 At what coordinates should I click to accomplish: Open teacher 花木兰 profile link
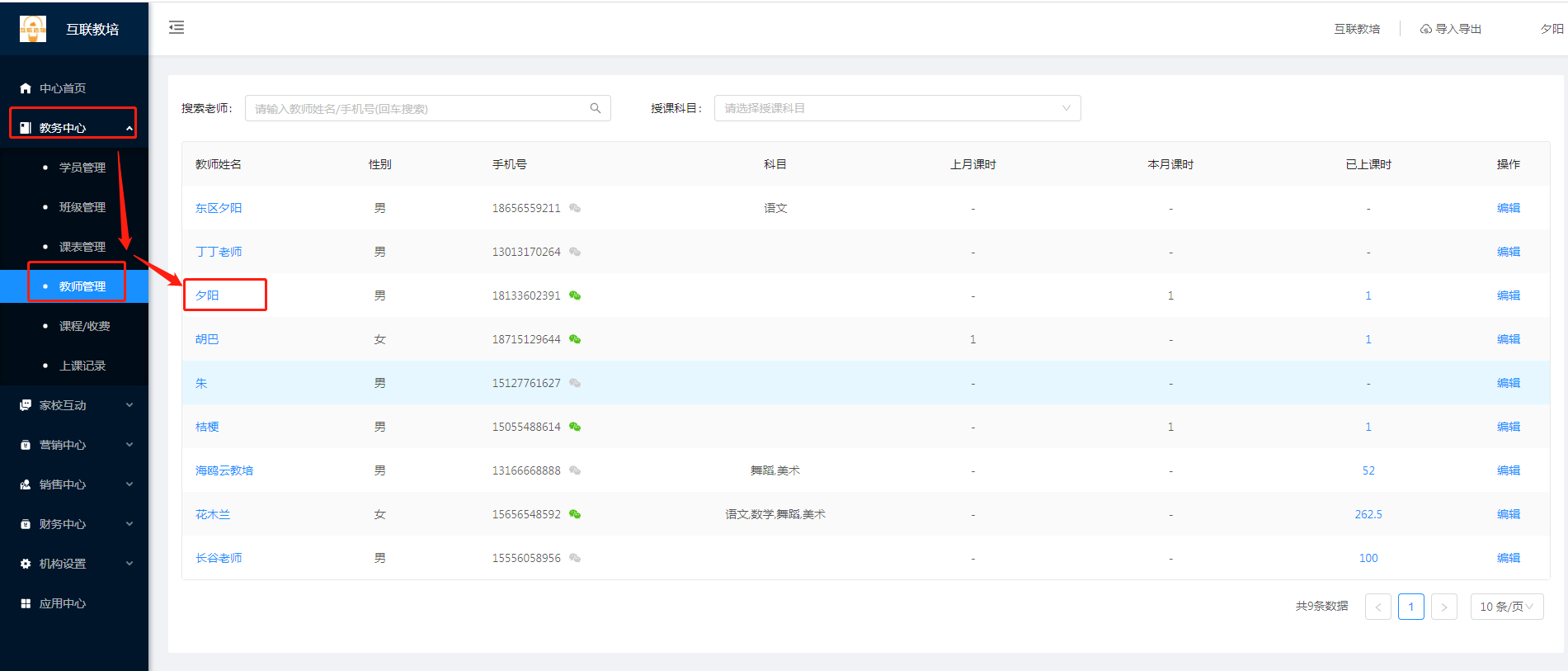(213, 514)
